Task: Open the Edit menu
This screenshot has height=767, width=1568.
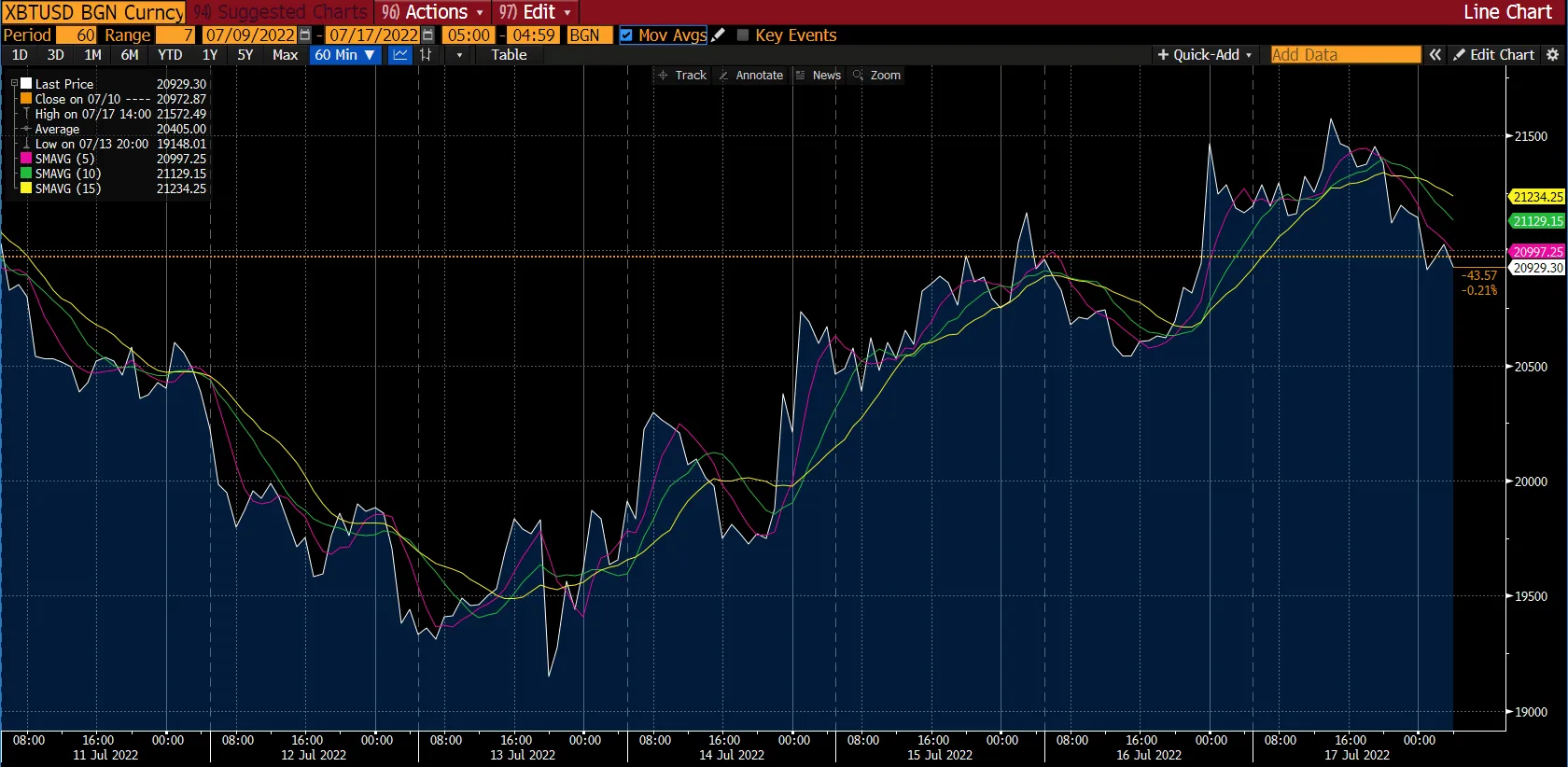Action: pos(535,12)
